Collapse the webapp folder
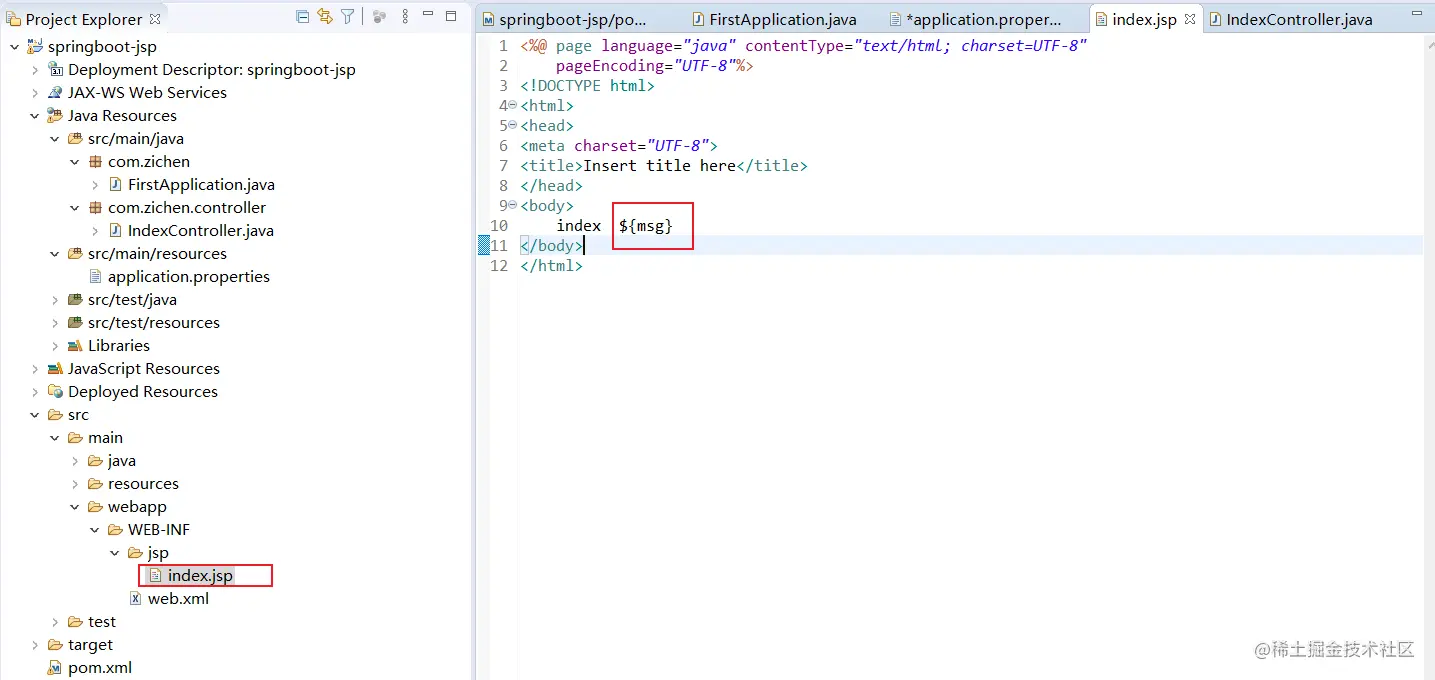This screenshot has height=680, width=1435. pos(75,507)
